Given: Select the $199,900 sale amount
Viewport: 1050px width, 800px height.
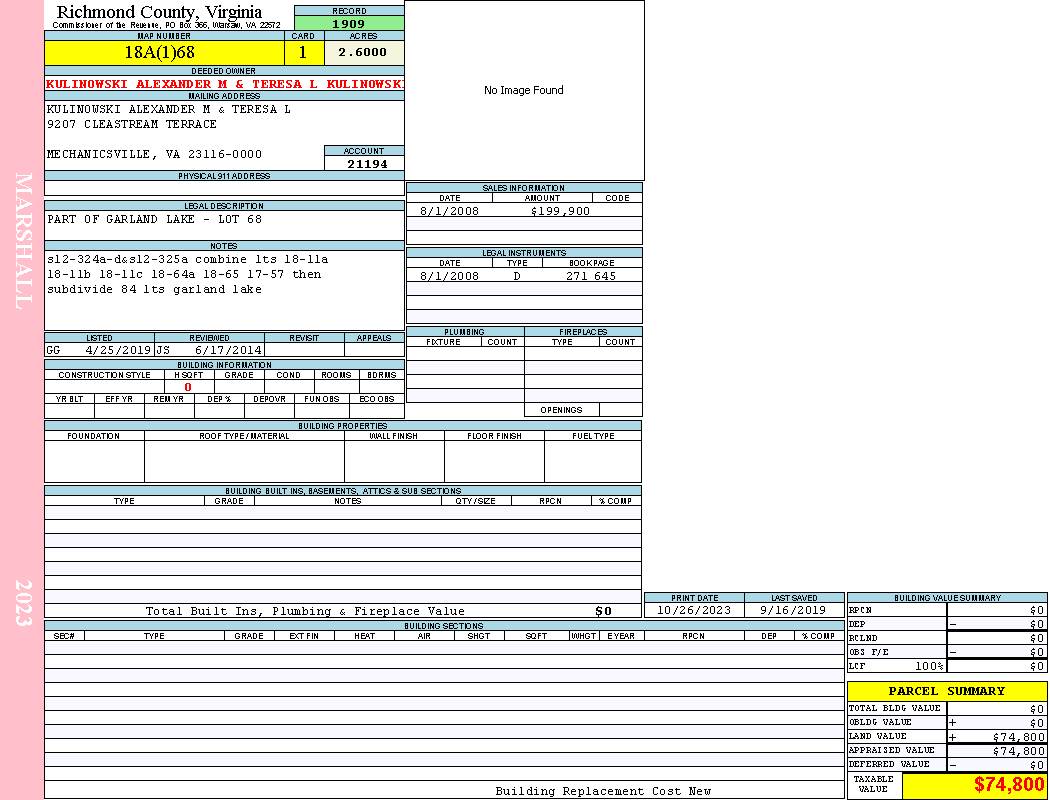Looking at the screenshot, I should tap(560, 211).
